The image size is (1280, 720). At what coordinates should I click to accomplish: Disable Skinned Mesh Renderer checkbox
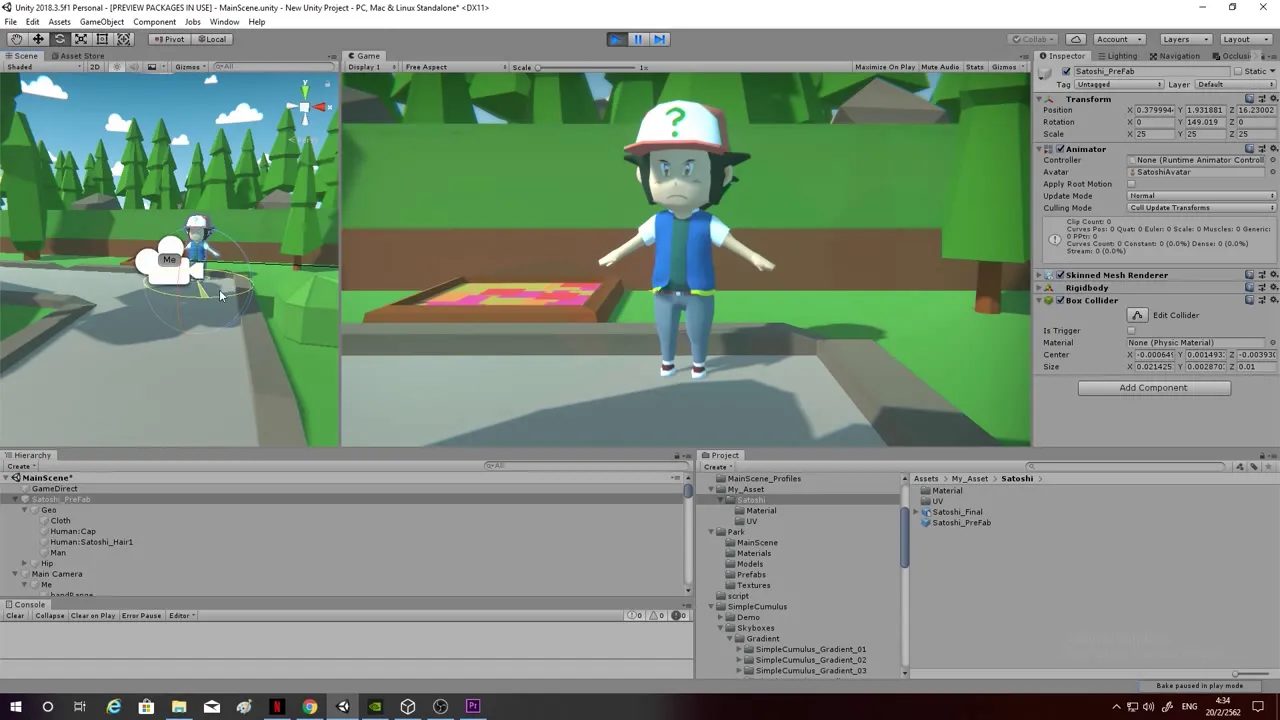click(x=1060, y=275)
